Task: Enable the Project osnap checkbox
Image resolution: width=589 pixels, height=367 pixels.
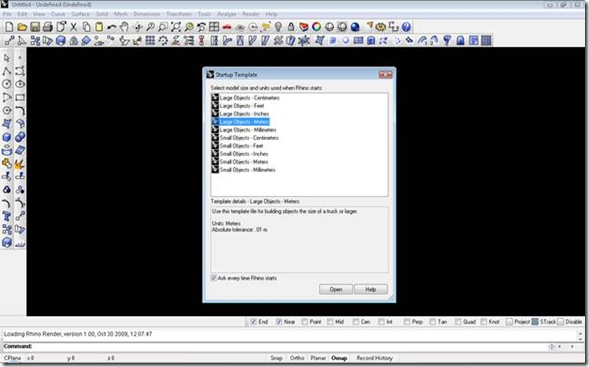Action: click(x=509, y=322)
